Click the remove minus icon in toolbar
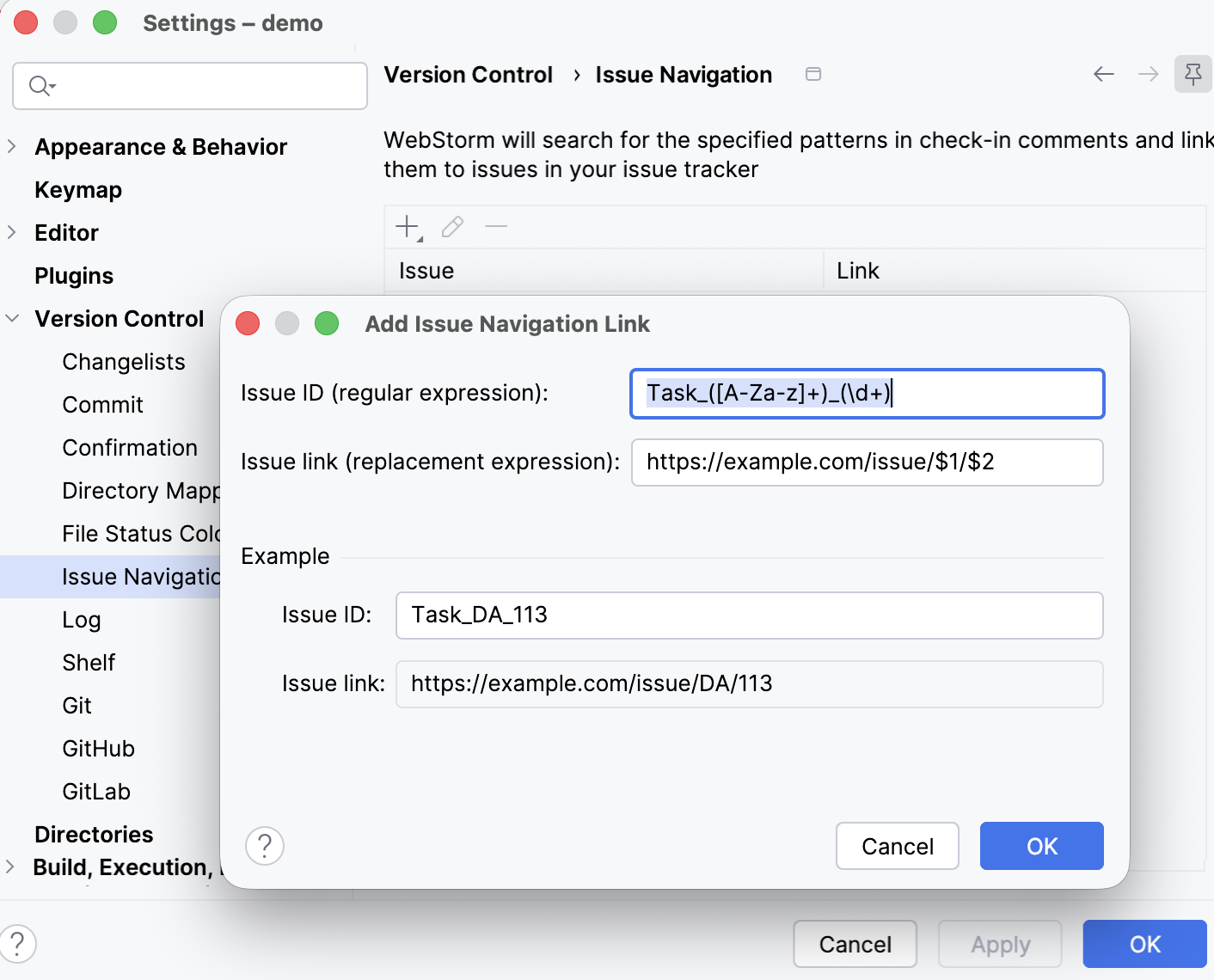The width and height of the screenshot is (1214, 980). point(496,227)
